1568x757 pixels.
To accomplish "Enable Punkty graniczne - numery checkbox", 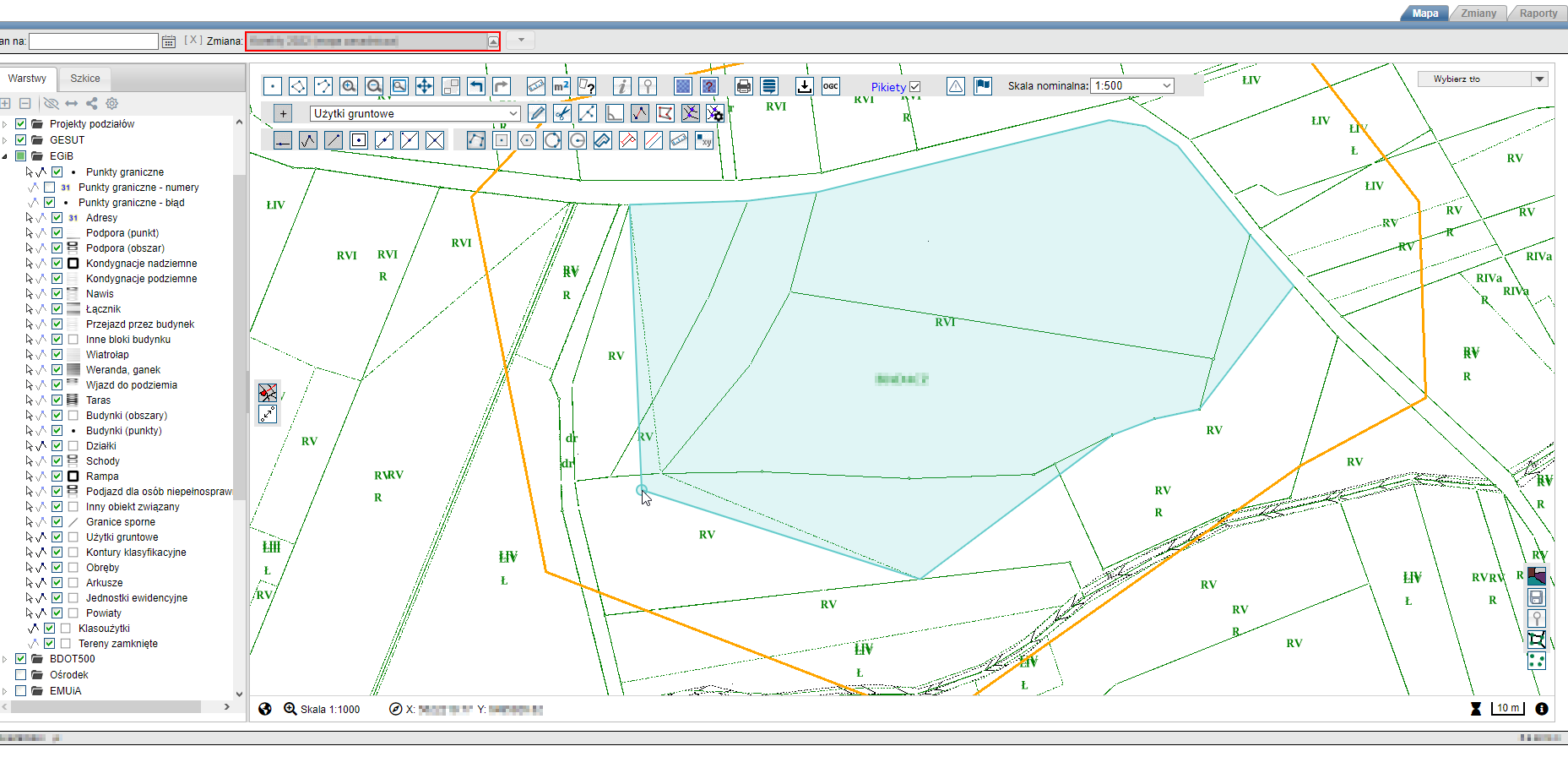I will click(49, 188).
